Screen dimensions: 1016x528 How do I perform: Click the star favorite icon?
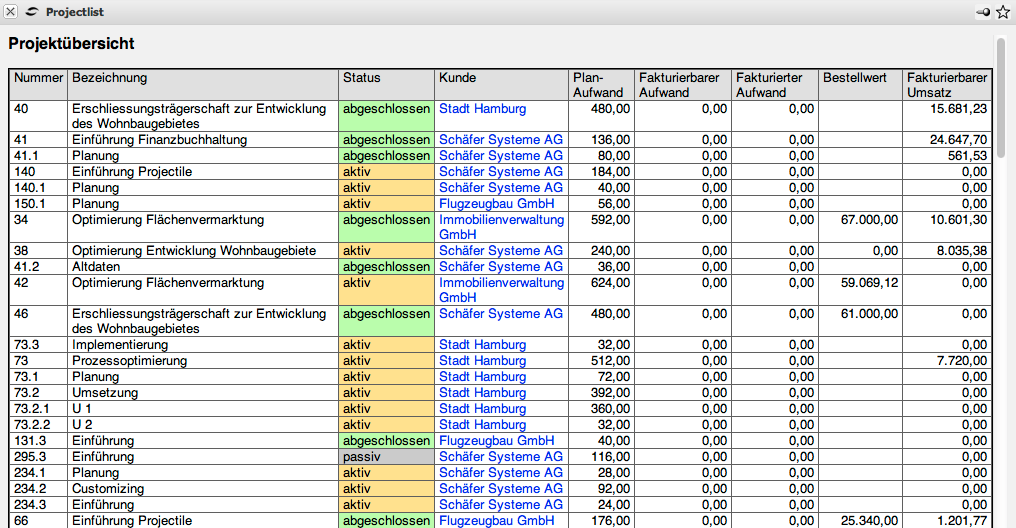[x=1003, y=12]
